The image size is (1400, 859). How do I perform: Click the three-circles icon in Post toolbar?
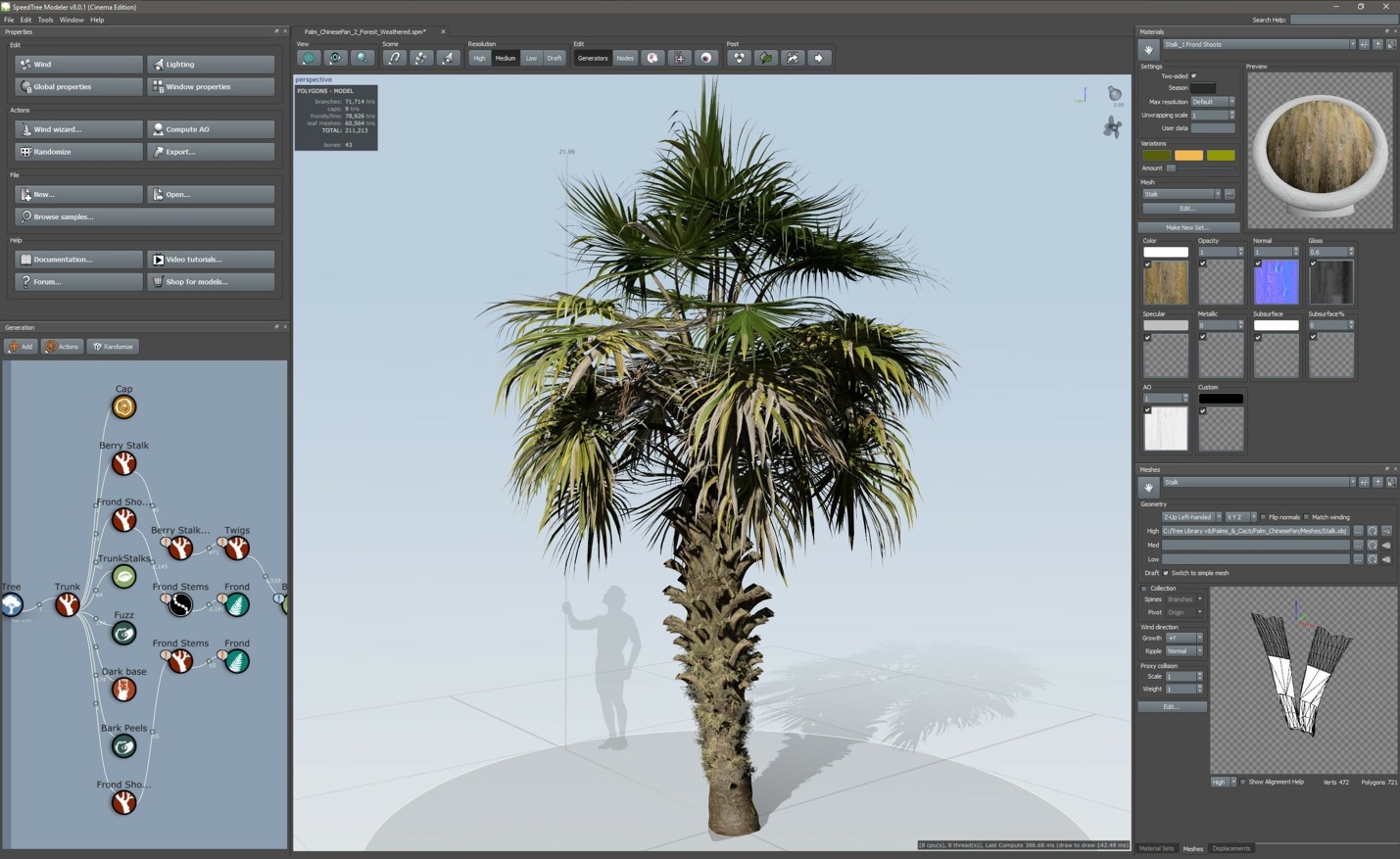coord(739,58)
